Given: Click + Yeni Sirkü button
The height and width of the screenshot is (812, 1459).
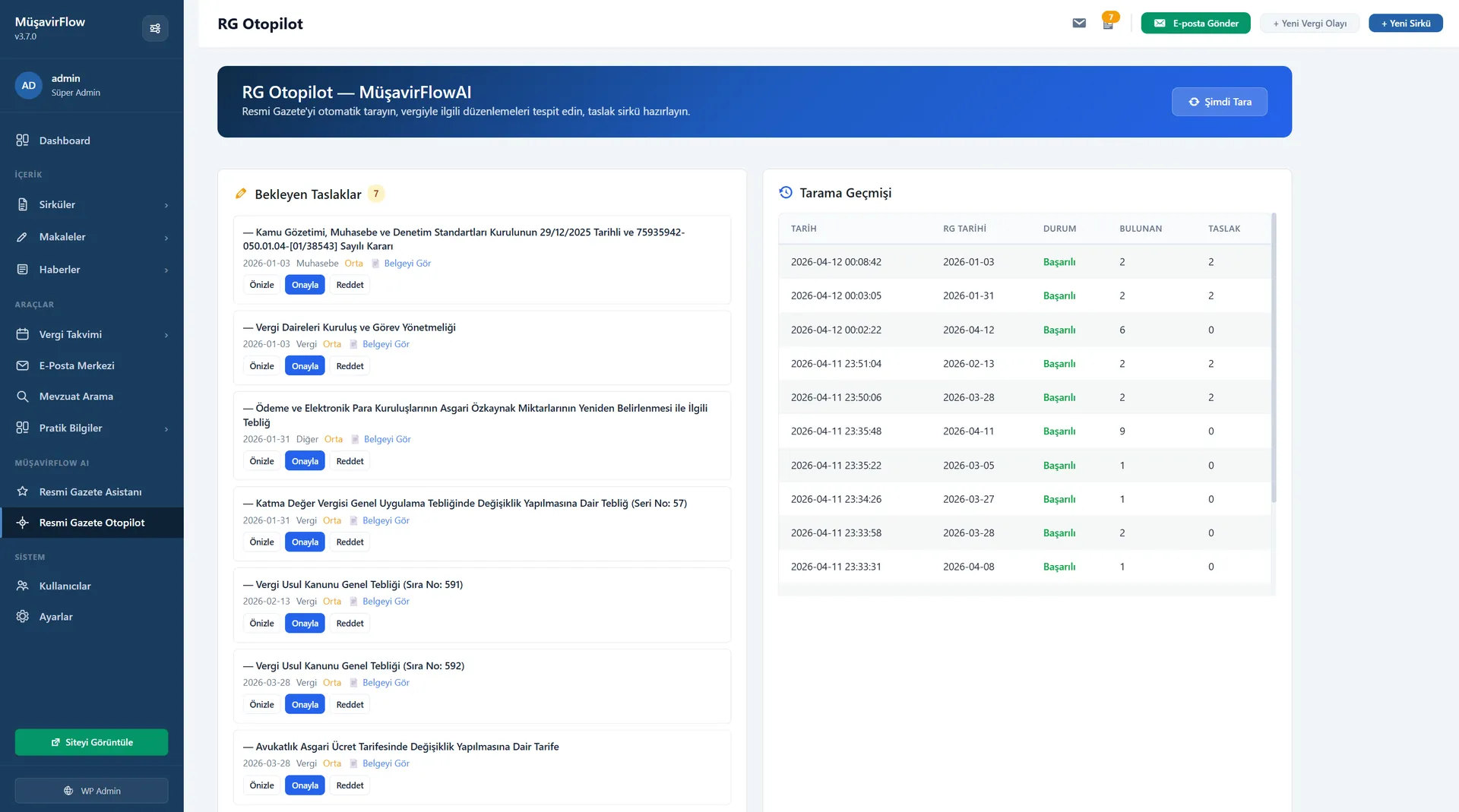Looking at the screenshot, I should tap(1405, 24).
